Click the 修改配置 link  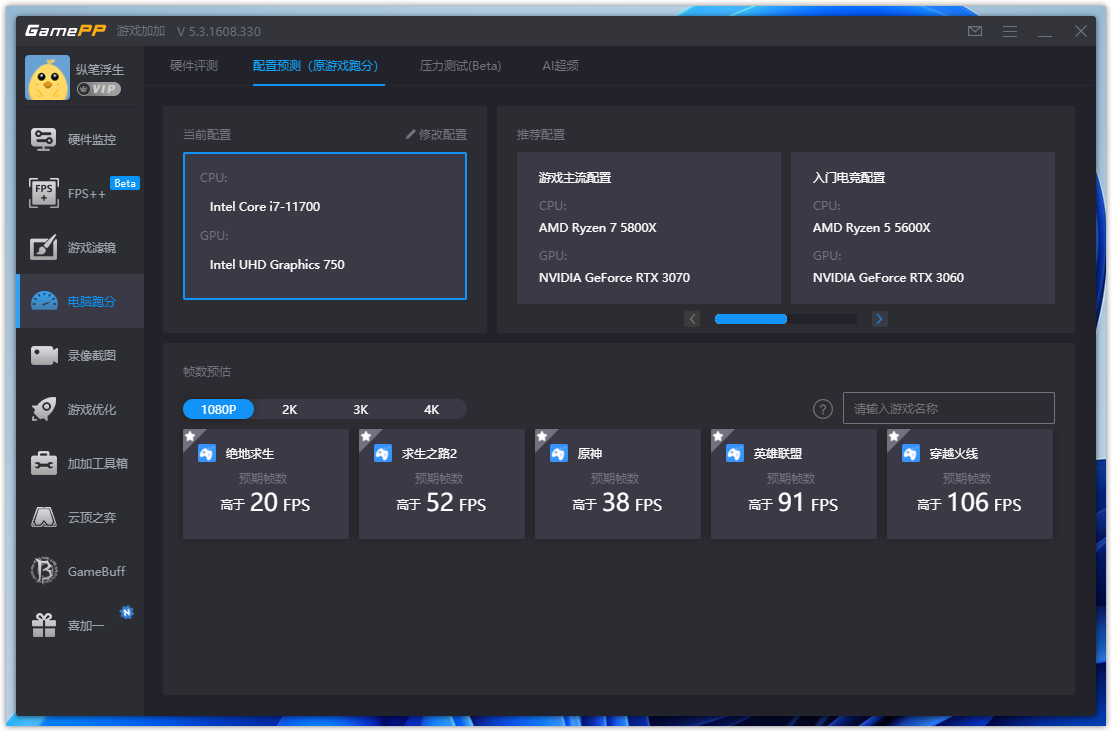coord(436,134)
